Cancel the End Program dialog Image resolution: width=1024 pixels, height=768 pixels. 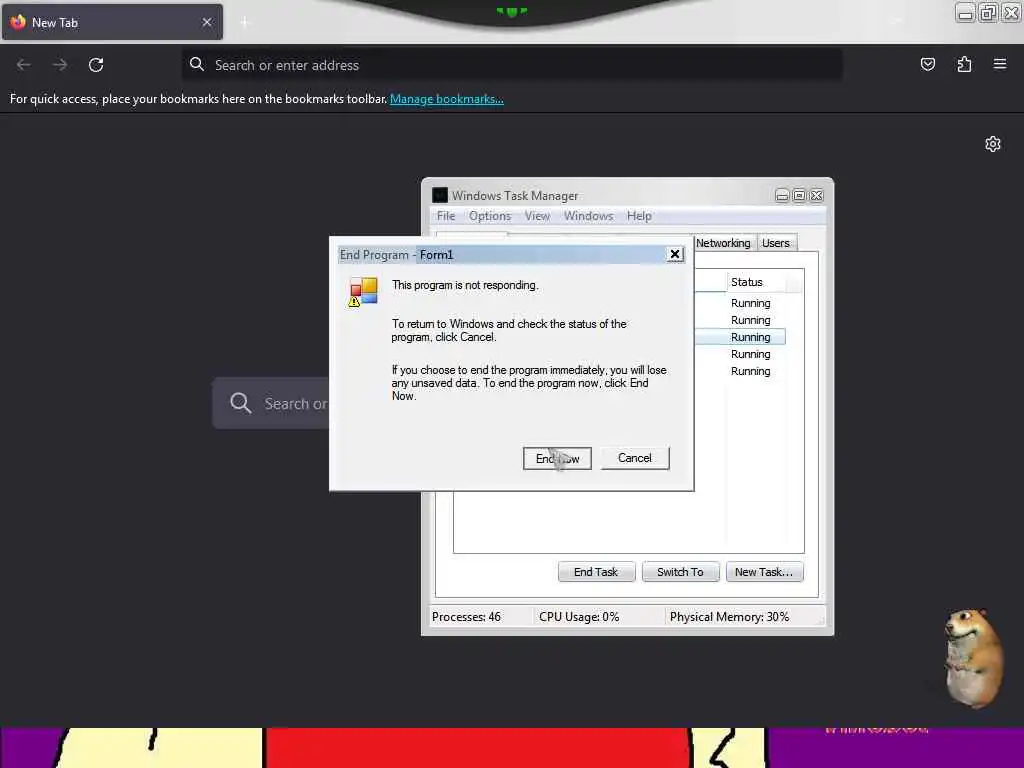[x=635, y=458]
